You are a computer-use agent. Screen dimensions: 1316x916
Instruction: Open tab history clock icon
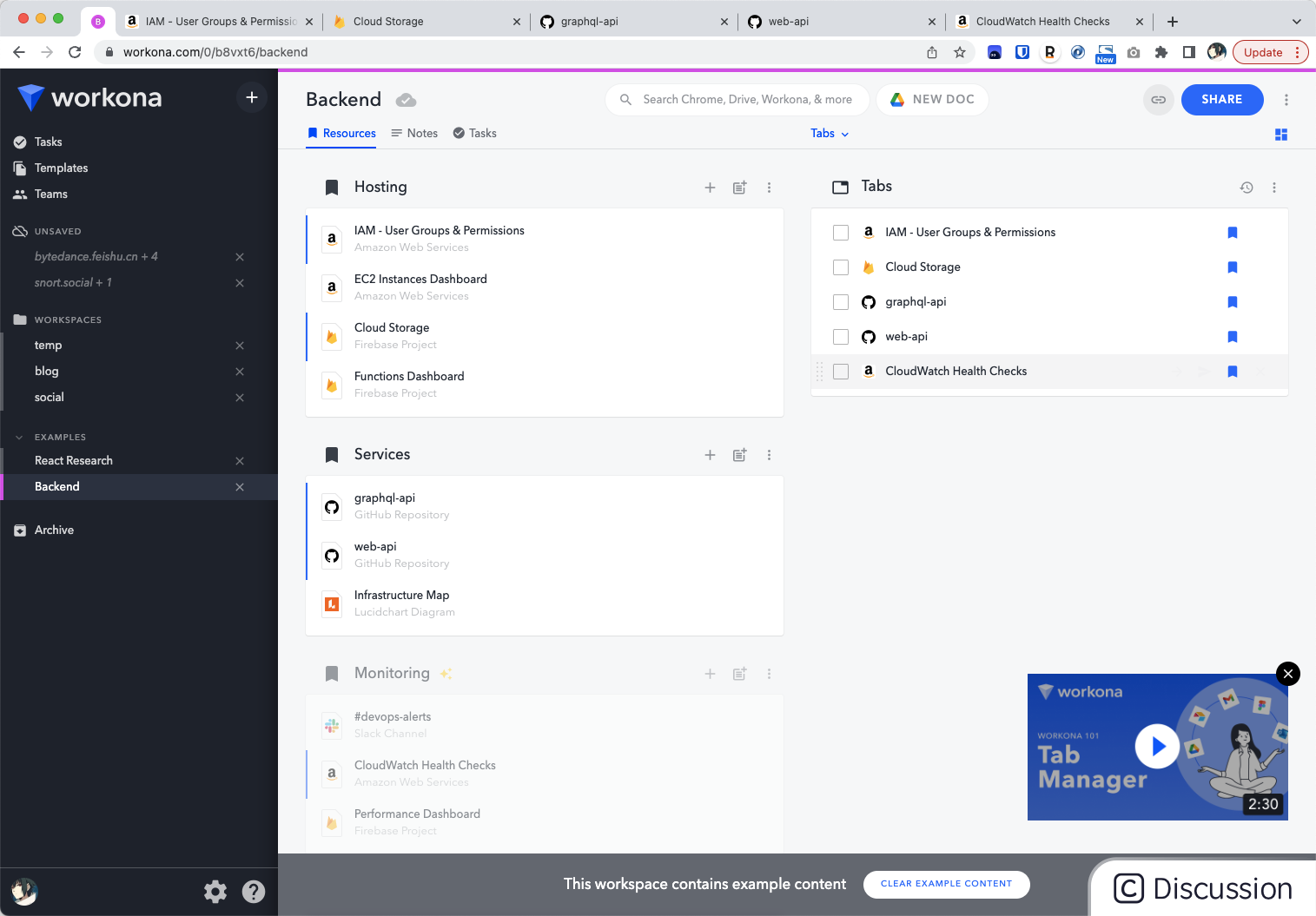(1247, 188)
